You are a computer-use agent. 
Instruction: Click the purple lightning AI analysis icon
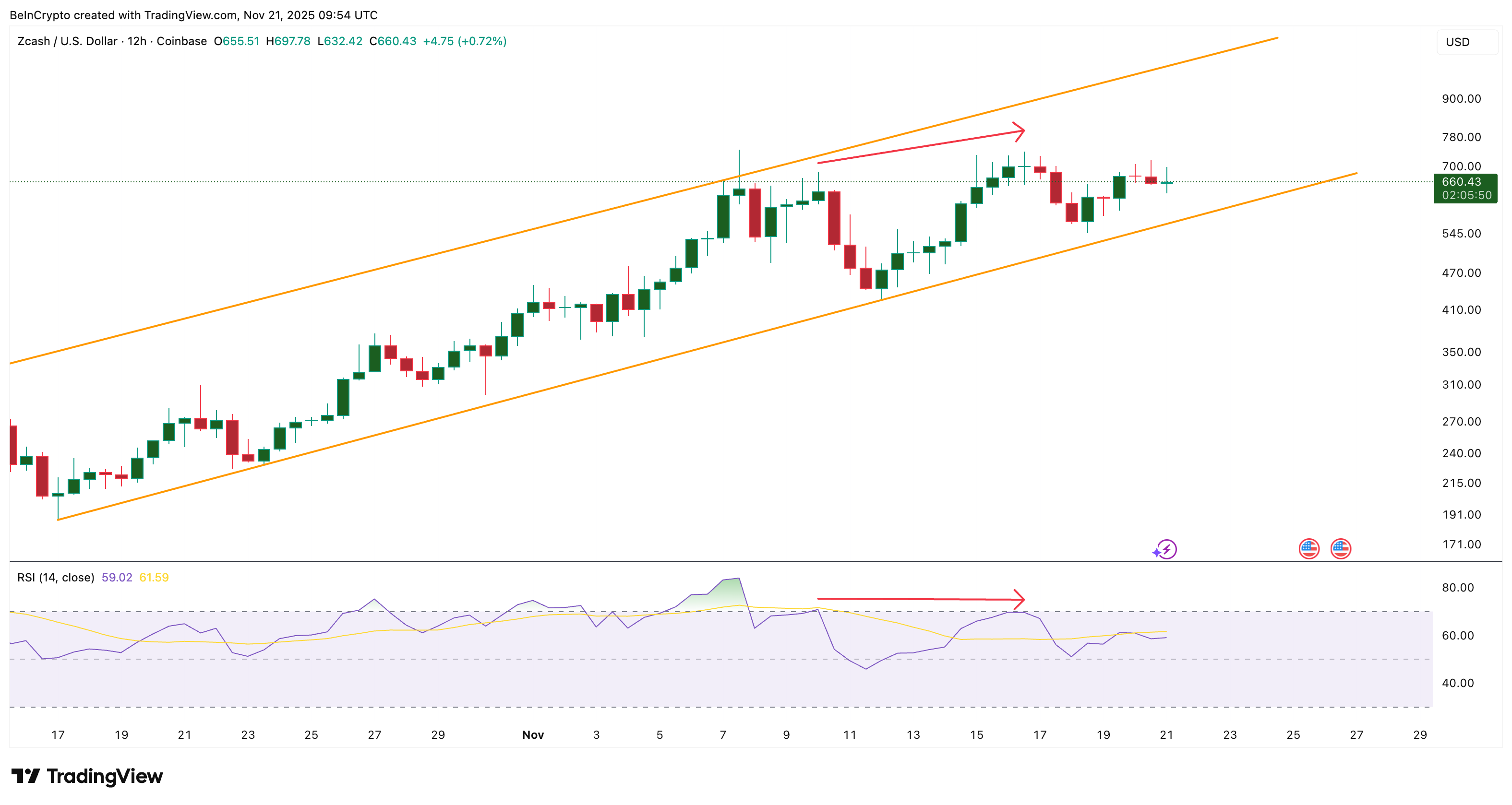click(1166, 549)
